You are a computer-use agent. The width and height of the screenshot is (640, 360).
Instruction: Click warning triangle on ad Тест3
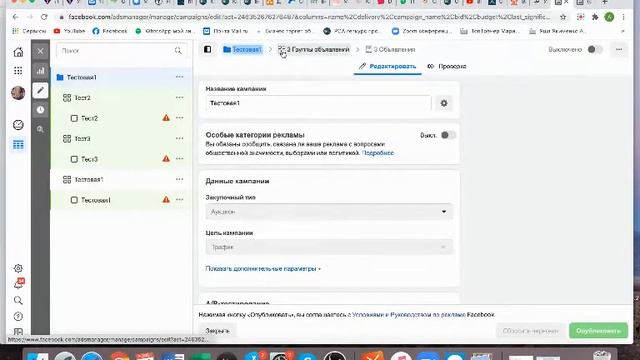pyautogui.click(x=166, y=159)
